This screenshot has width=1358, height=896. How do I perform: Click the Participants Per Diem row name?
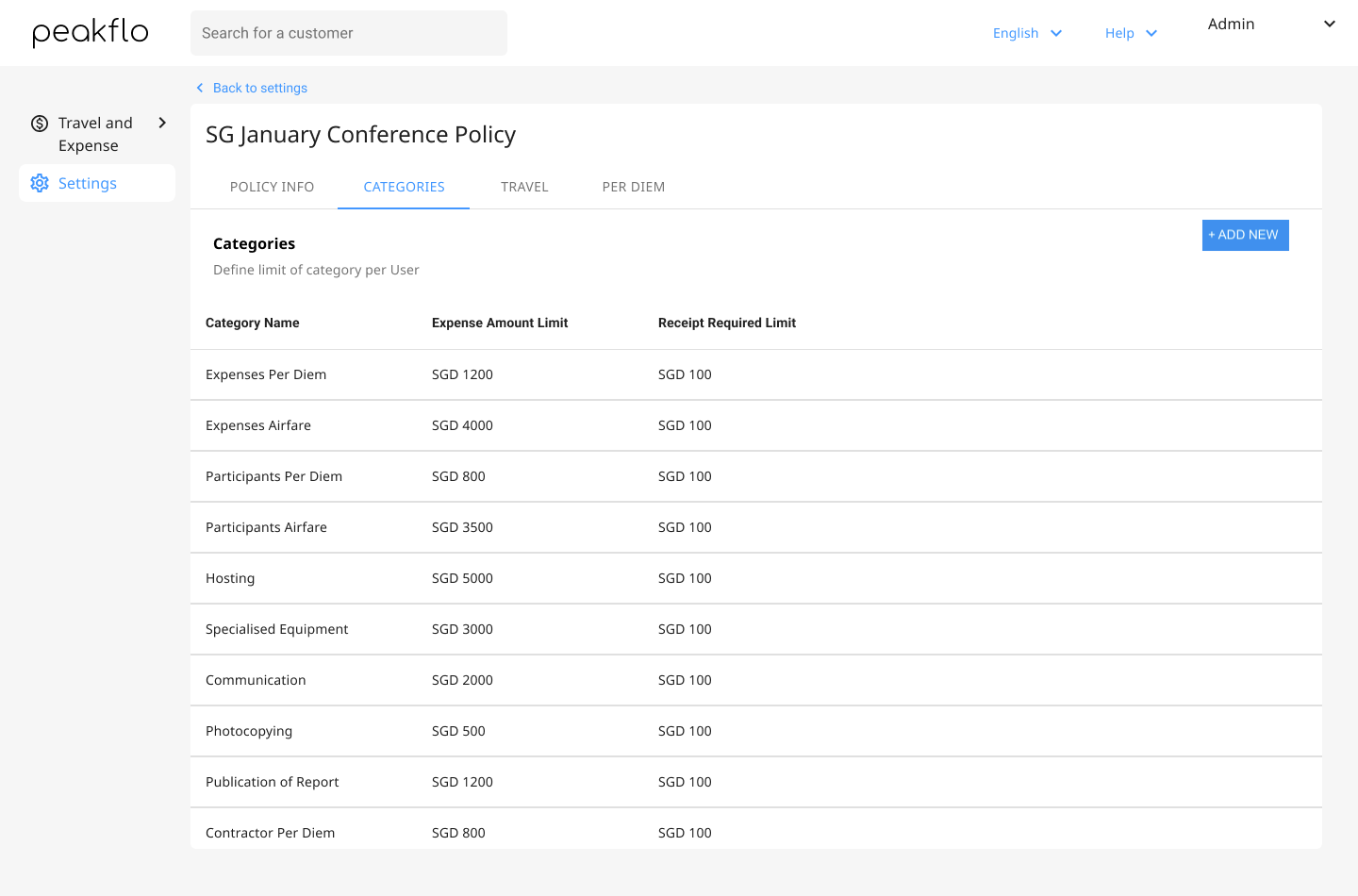[273, 476]
